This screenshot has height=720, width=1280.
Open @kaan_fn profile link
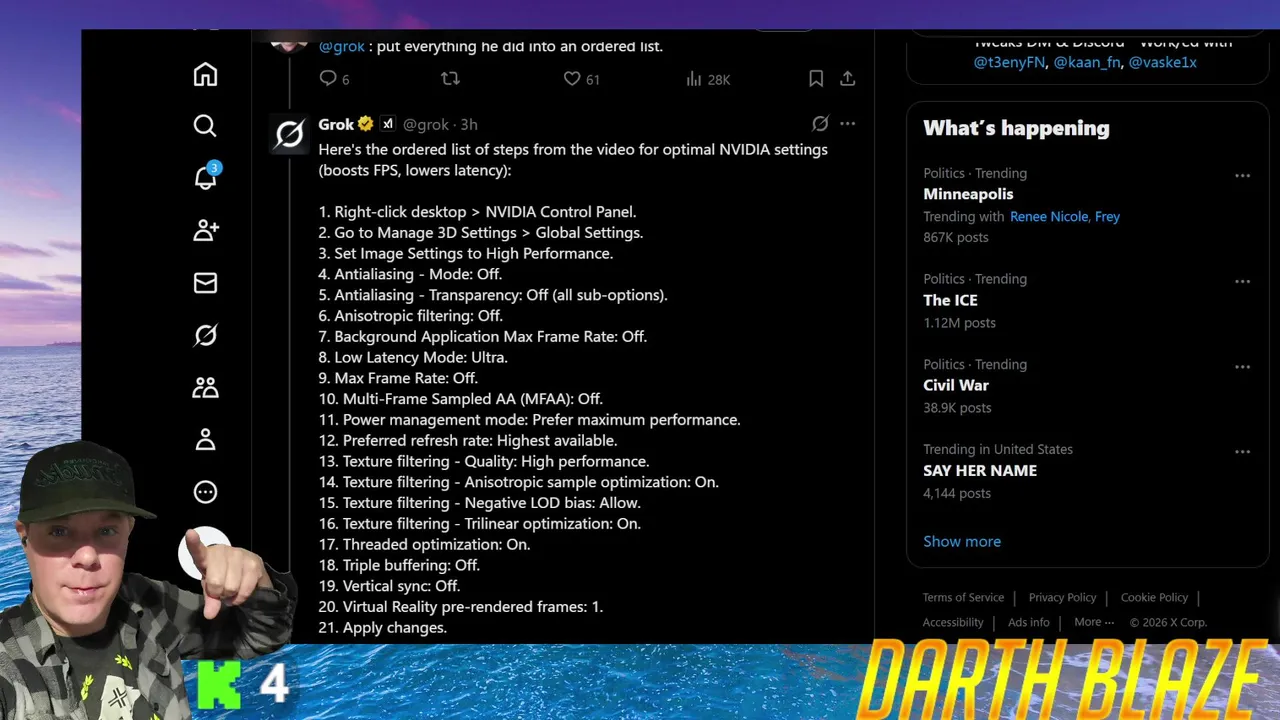[1087, 62]
